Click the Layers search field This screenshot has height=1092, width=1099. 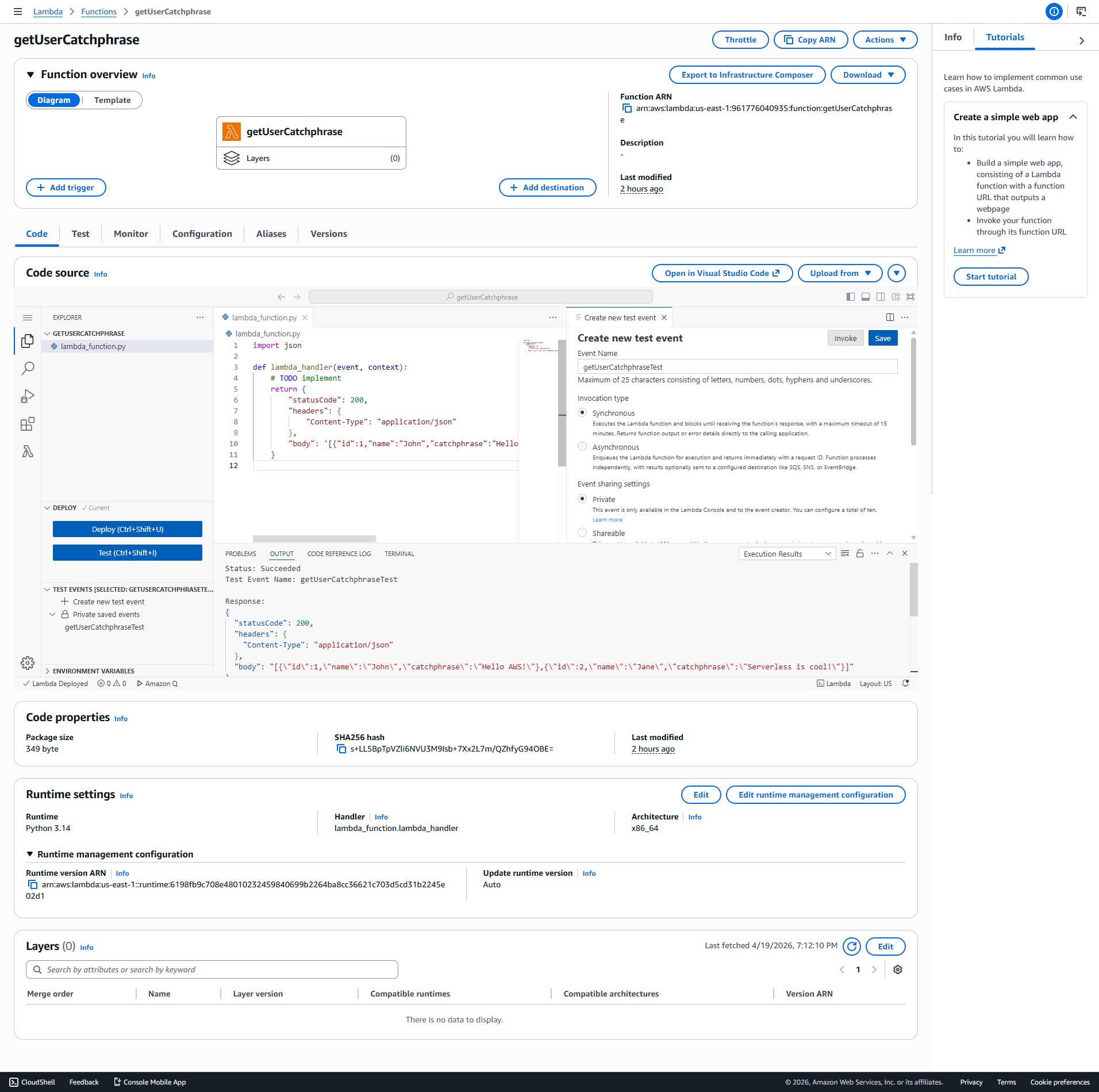point(212,970)
